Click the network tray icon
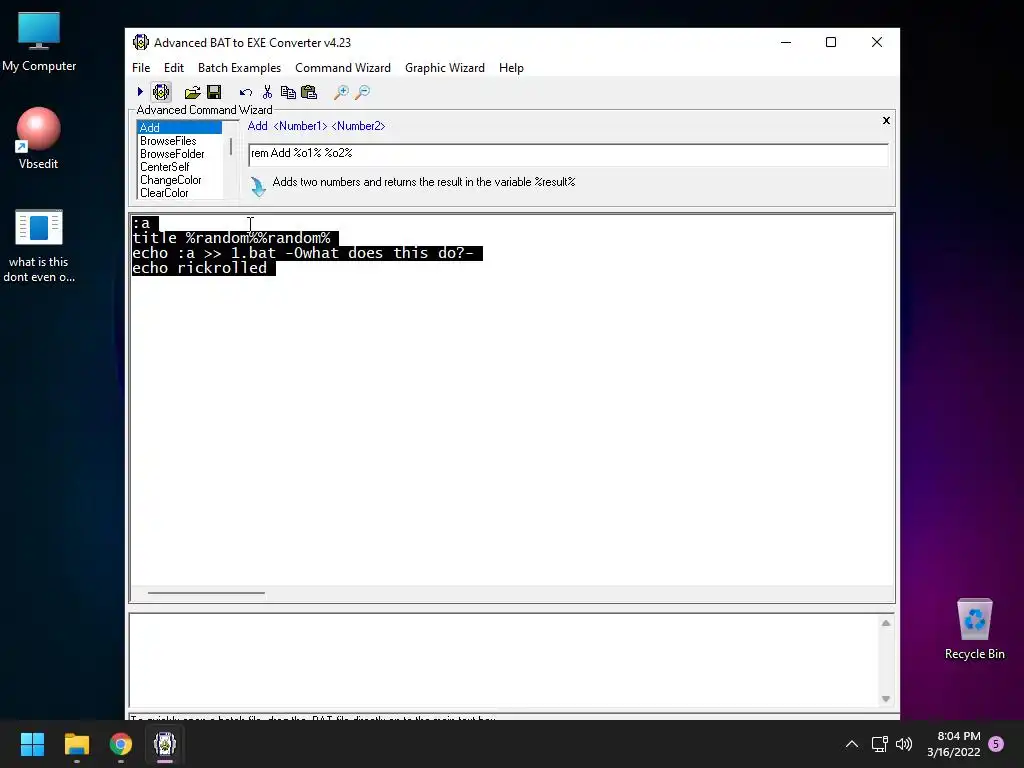The image size is (1024, 768). (880, 744)
